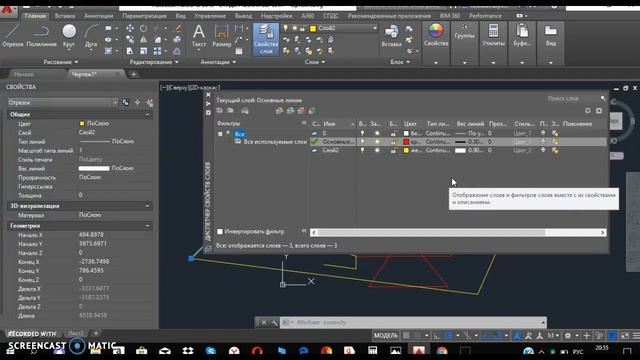Open the Слой2 layer dropdown in ribbon

point(375,28)
